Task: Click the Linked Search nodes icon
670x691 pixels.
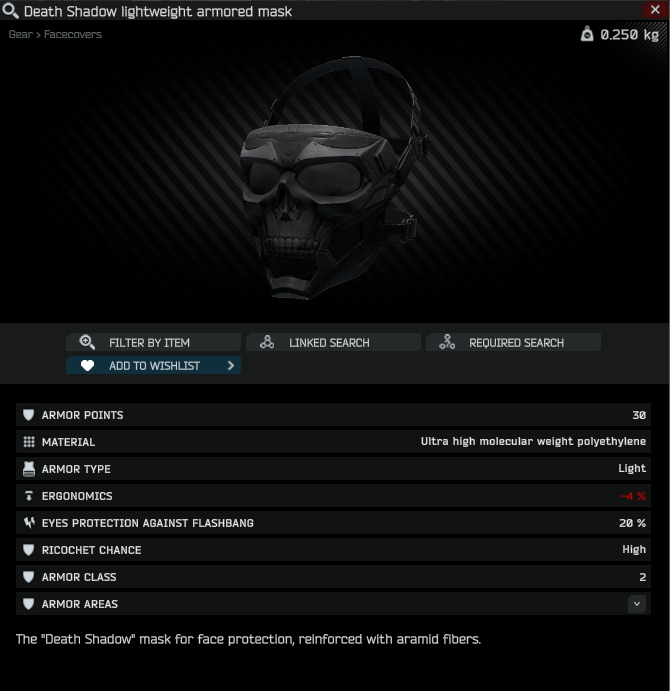Action: (x=267, y=342)
